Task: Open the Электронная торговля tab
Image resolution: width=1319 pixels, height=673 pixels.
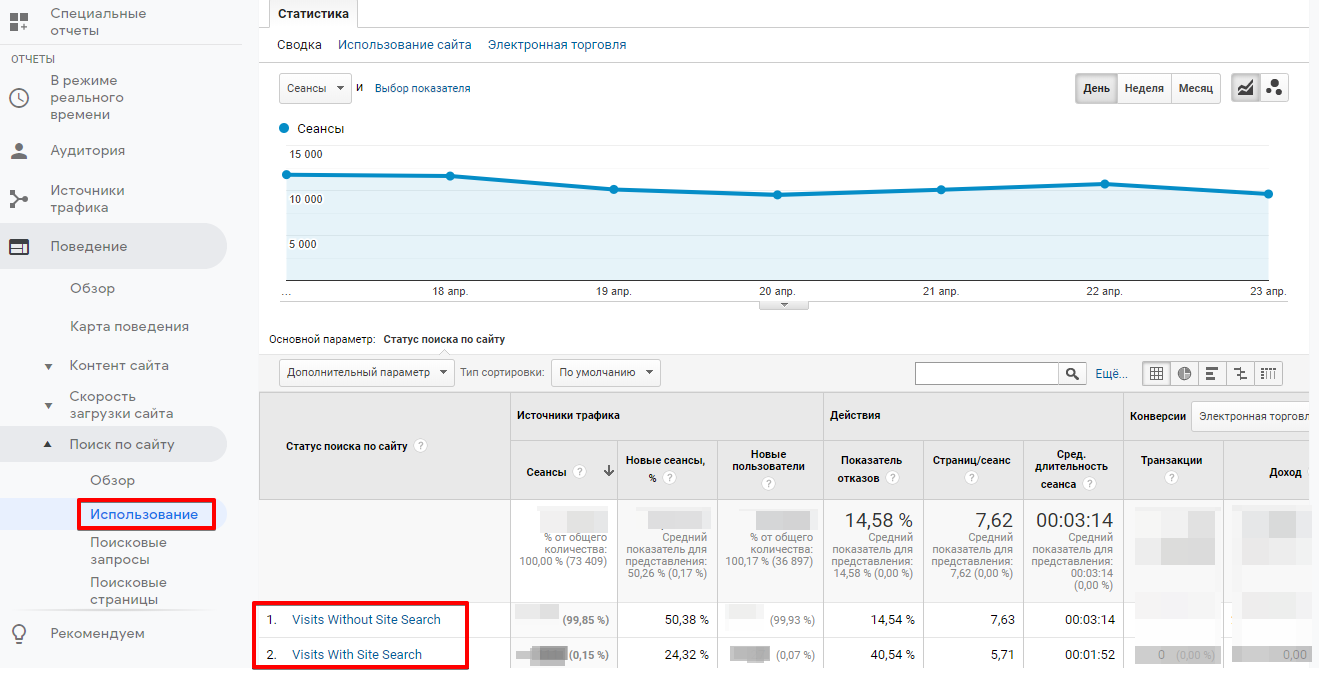Action: pos(556,45)
